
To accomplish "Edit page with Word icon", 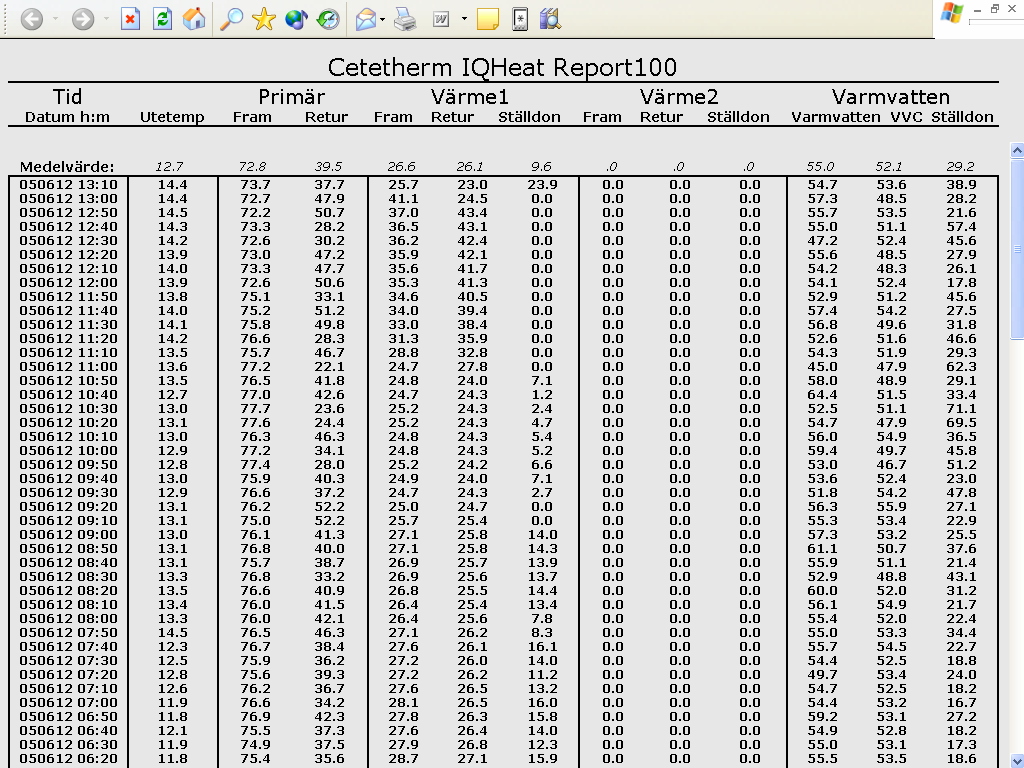I will click(441, 20).
